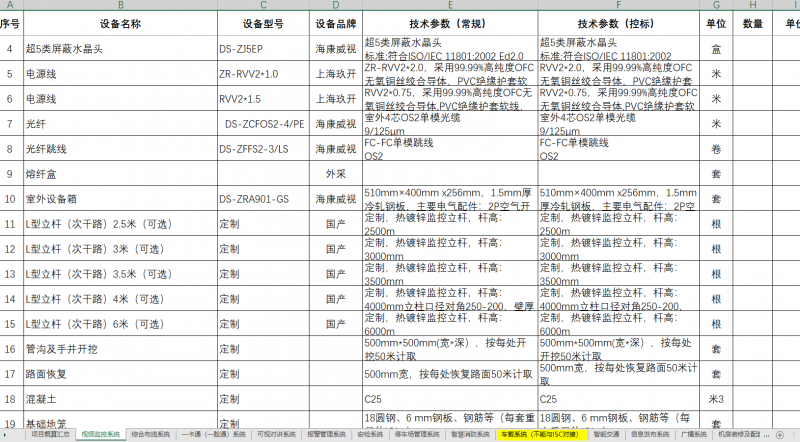
Task: Switch to the 智慧消防系统 sheet tab
Action: point(472,436)
